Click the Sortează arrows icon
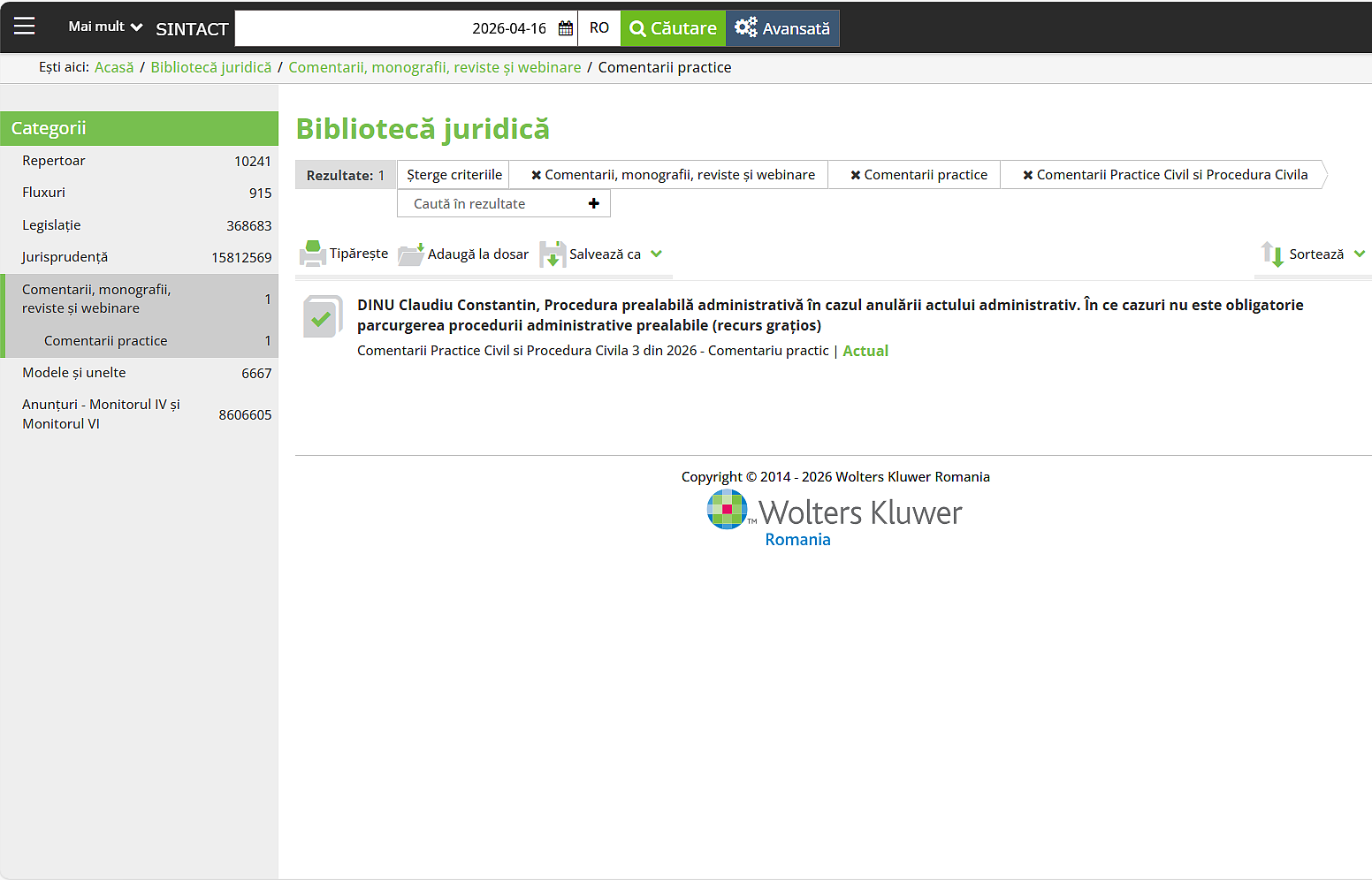This screenshot has width=1372, height=880. point(1272,254)
